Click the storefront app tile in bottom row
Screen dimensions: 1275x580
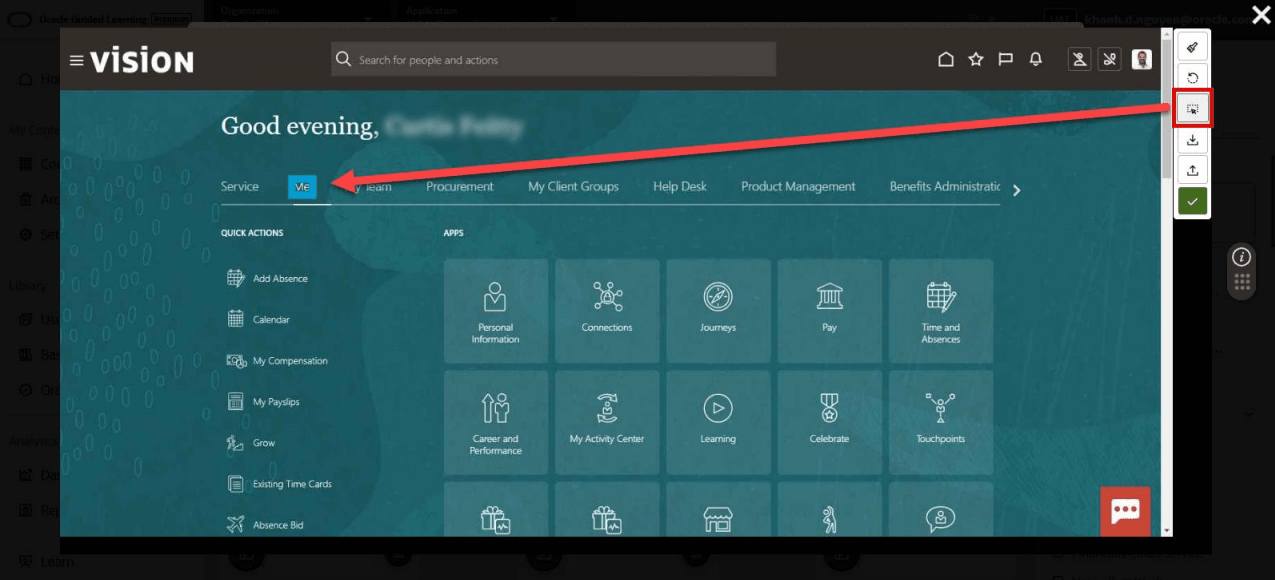pos(718,510)
